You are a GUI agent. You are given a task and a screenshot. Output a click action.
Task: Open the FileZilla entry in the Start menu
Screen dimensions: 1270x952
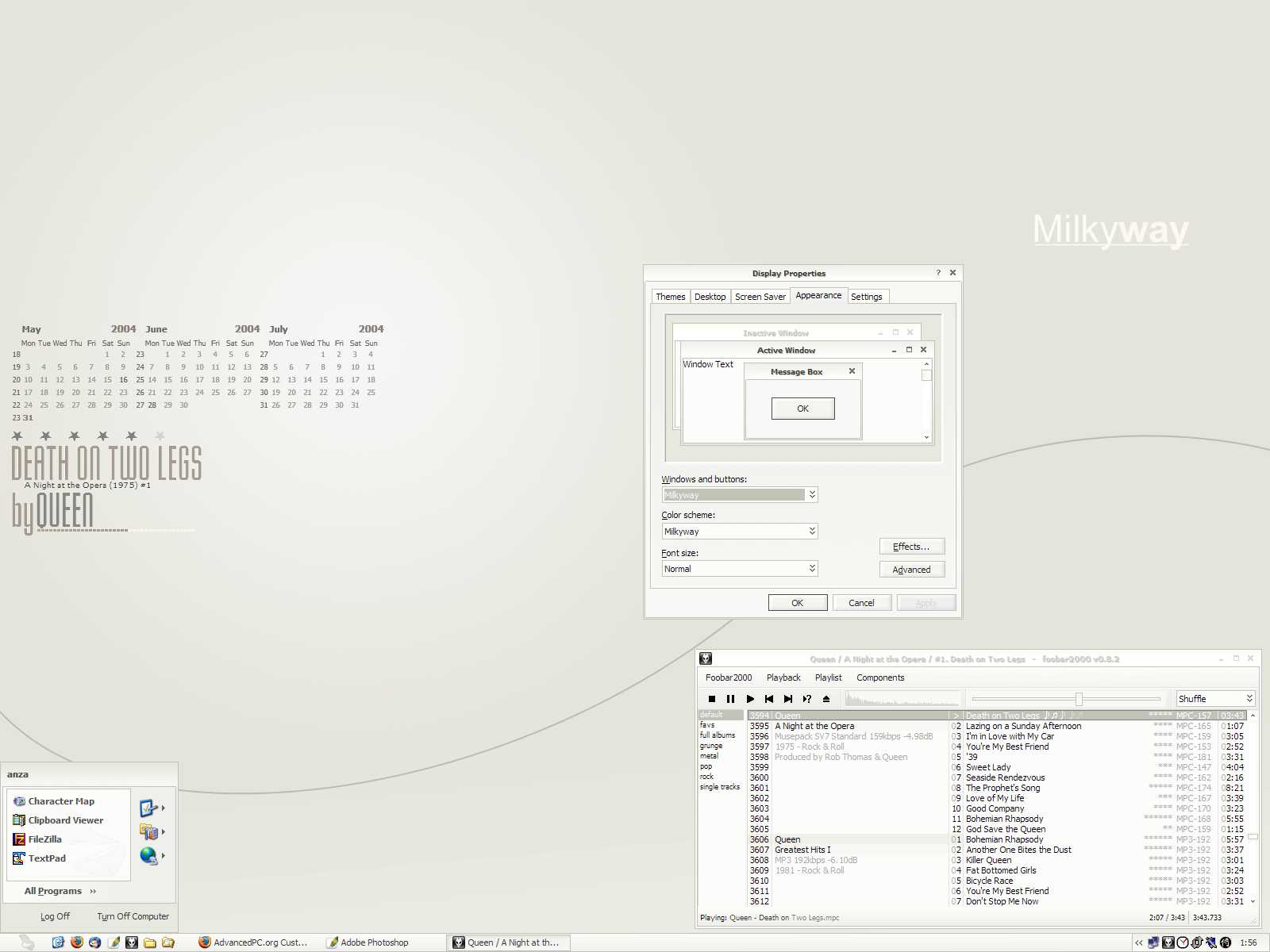tap(44, 839)
